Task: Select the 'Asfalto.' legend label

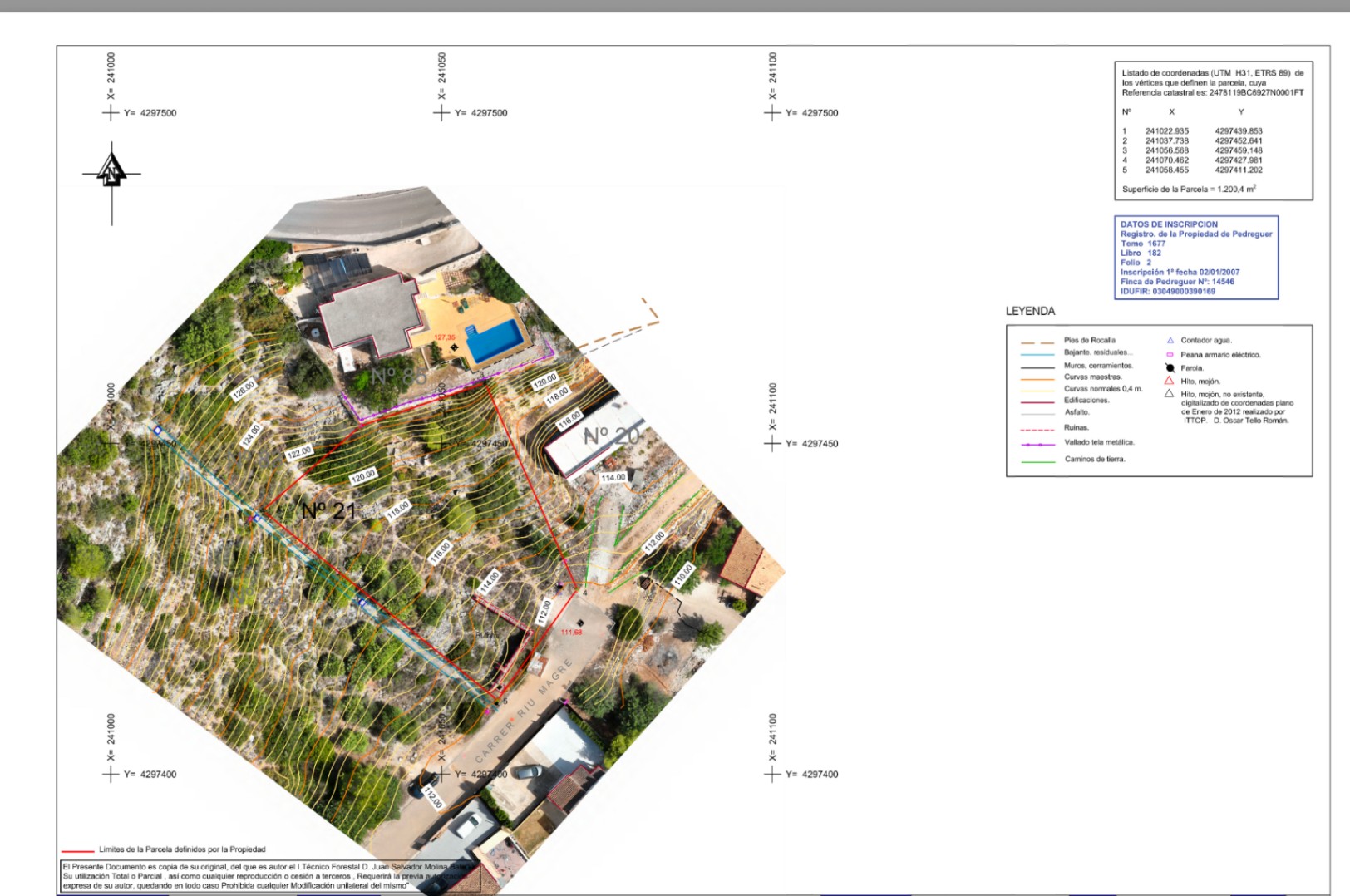Action: (1077, 412)
